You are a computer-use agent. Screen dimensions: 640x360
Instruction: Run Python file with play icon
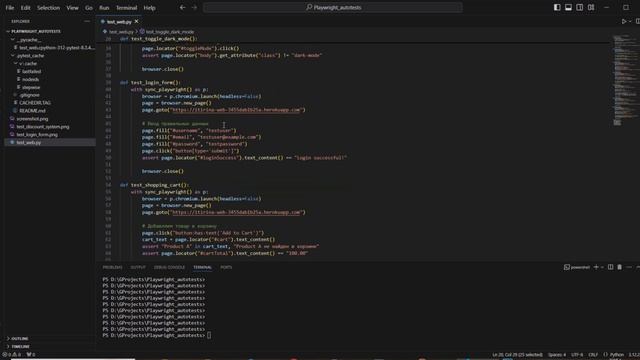[624, 21]
